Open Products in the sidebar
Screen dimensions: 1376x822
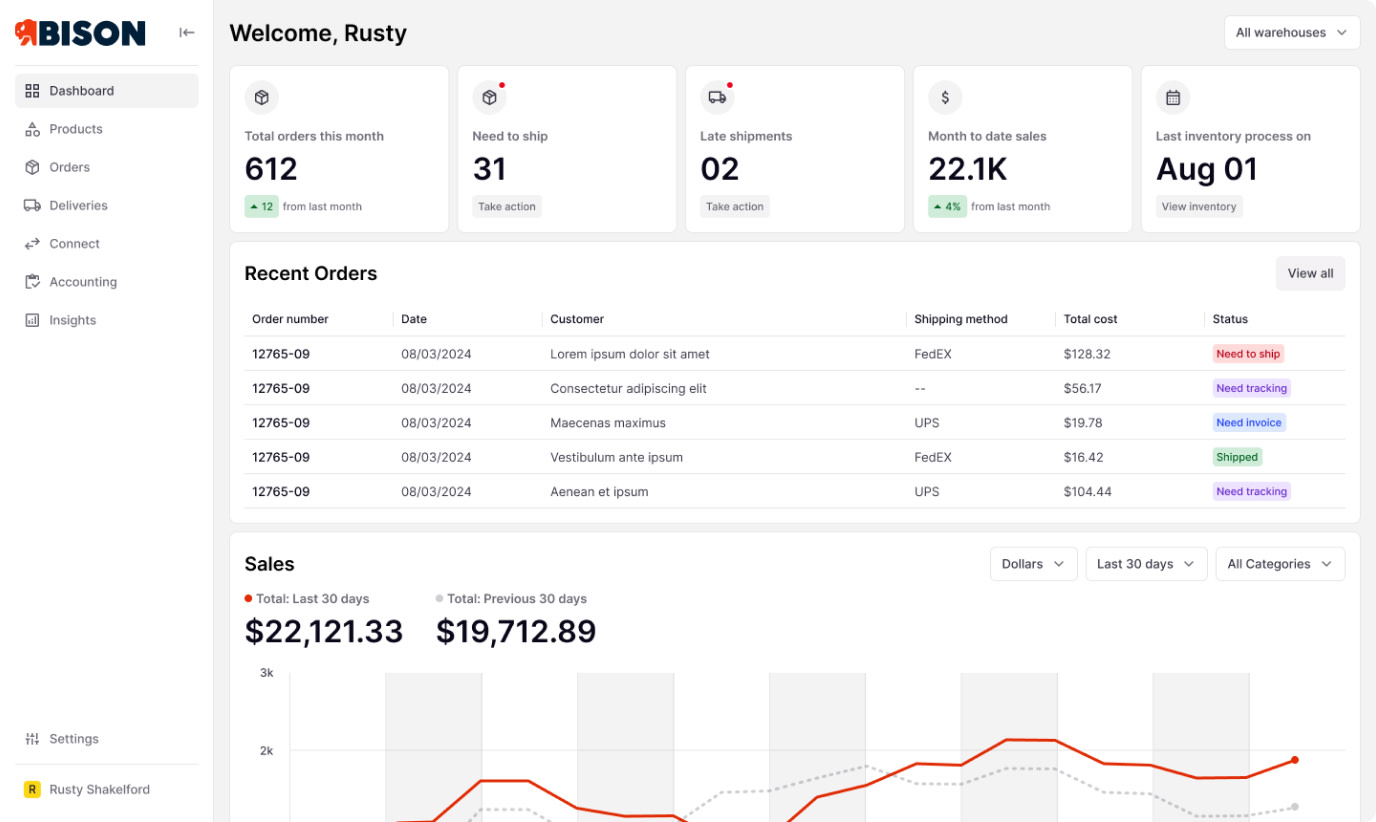click(107, 129)
